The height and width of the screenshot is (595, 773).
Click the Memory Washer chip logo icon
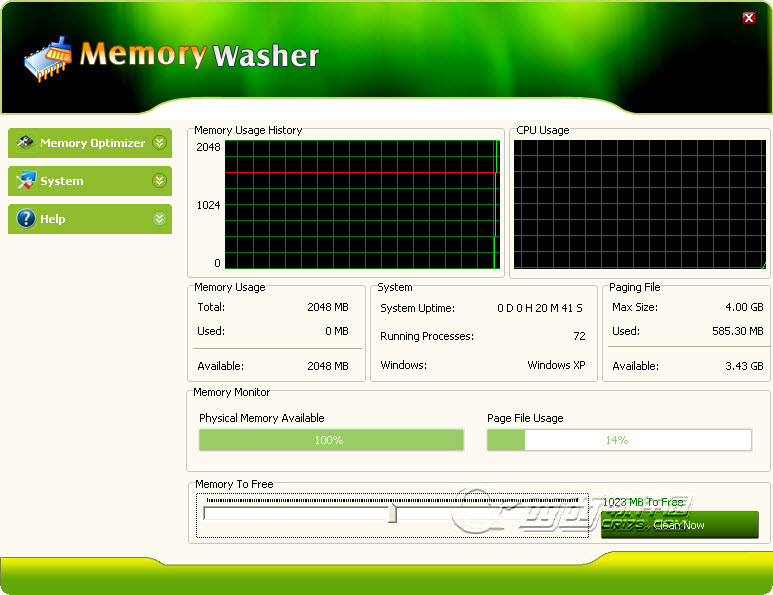(48, 58)
